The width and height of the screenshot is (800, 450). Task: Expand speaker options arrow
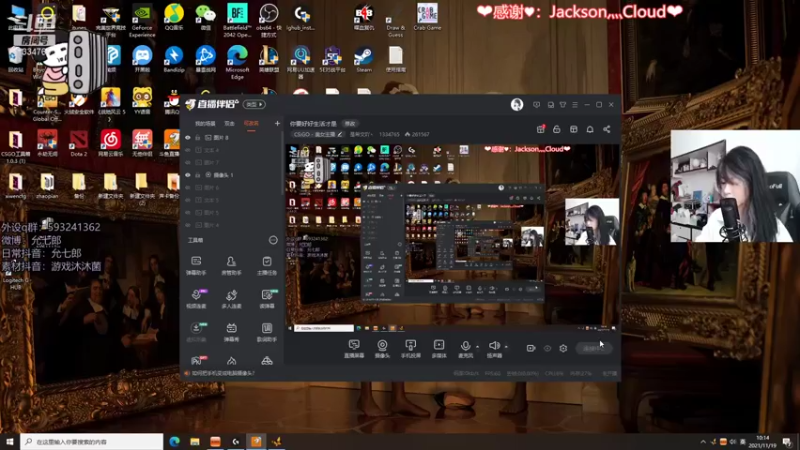click(x=506, y=347)
